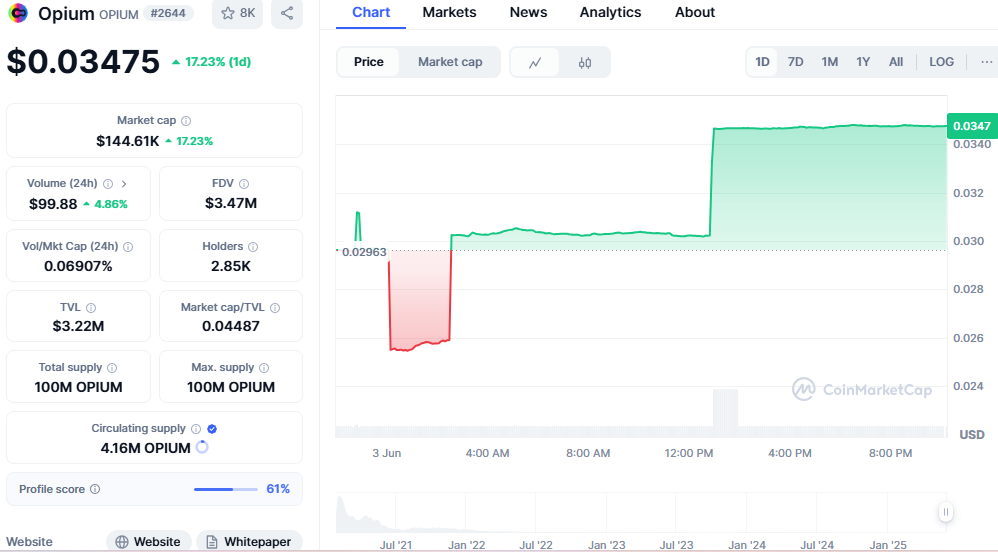998x552 pixels.
Task: Expand Volume (24h) details chevron
Action: (124, 184)
